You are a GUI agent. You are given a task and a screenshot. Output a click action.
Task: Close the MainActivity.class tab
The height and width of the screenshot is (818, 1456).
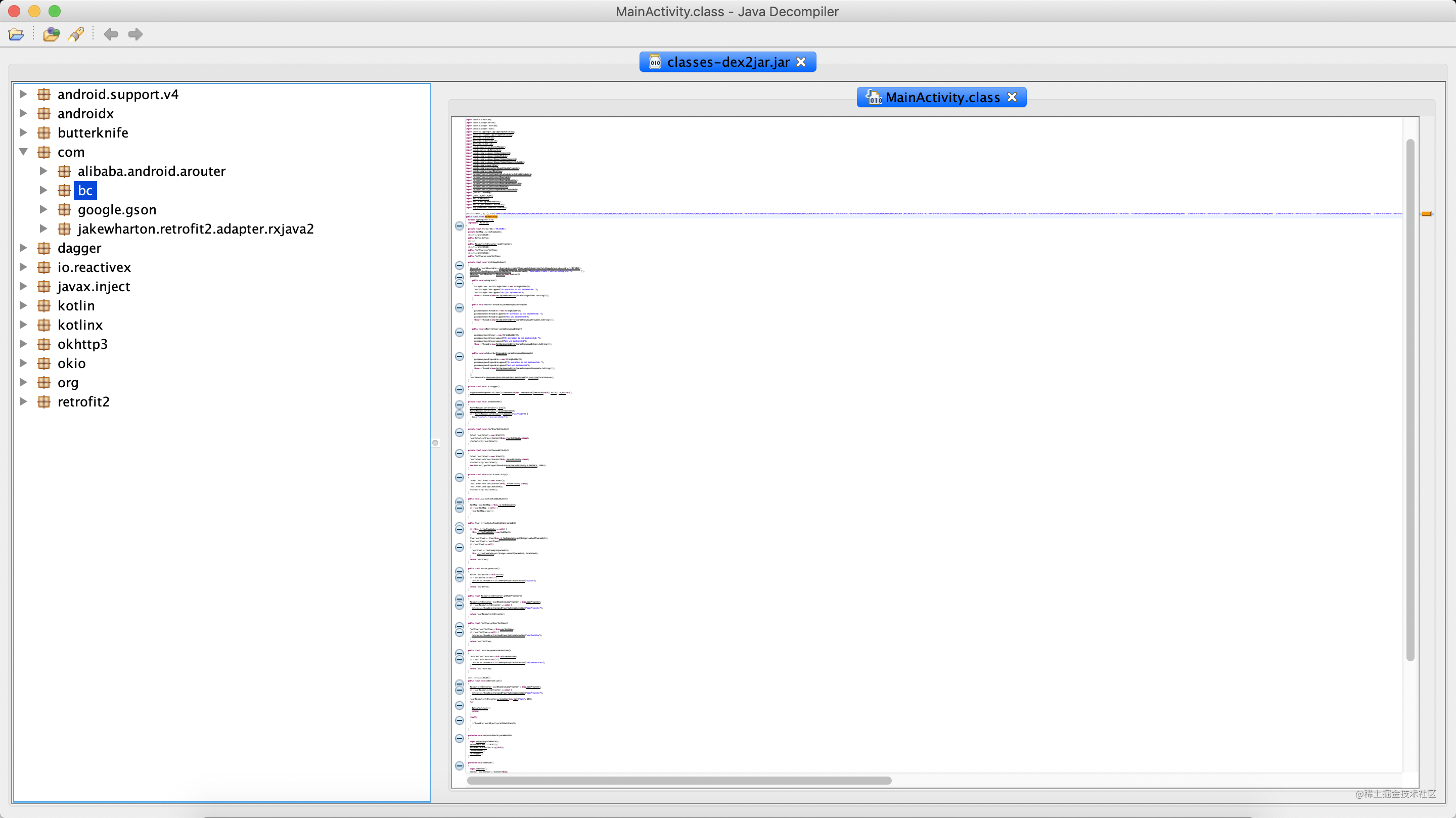click(x=1012, y=97)
